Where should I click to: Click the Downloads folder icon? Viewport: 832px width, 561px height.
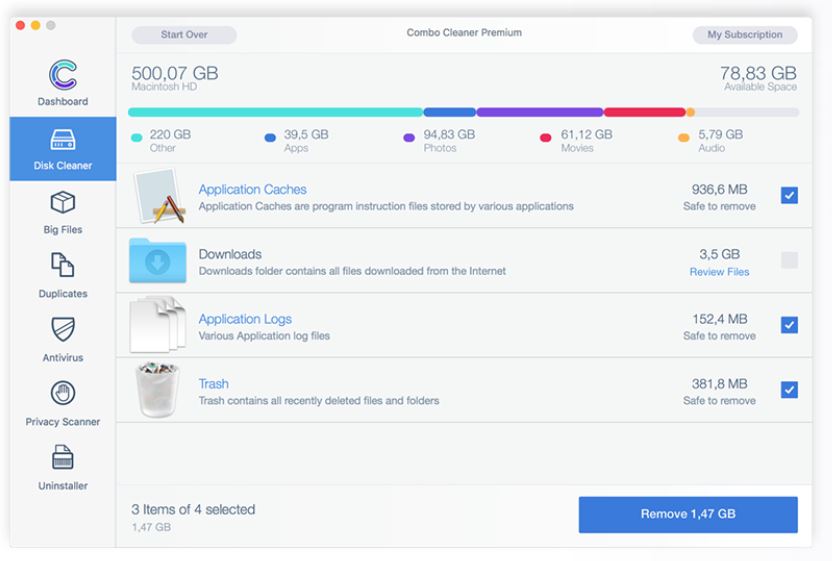point(157,260)
